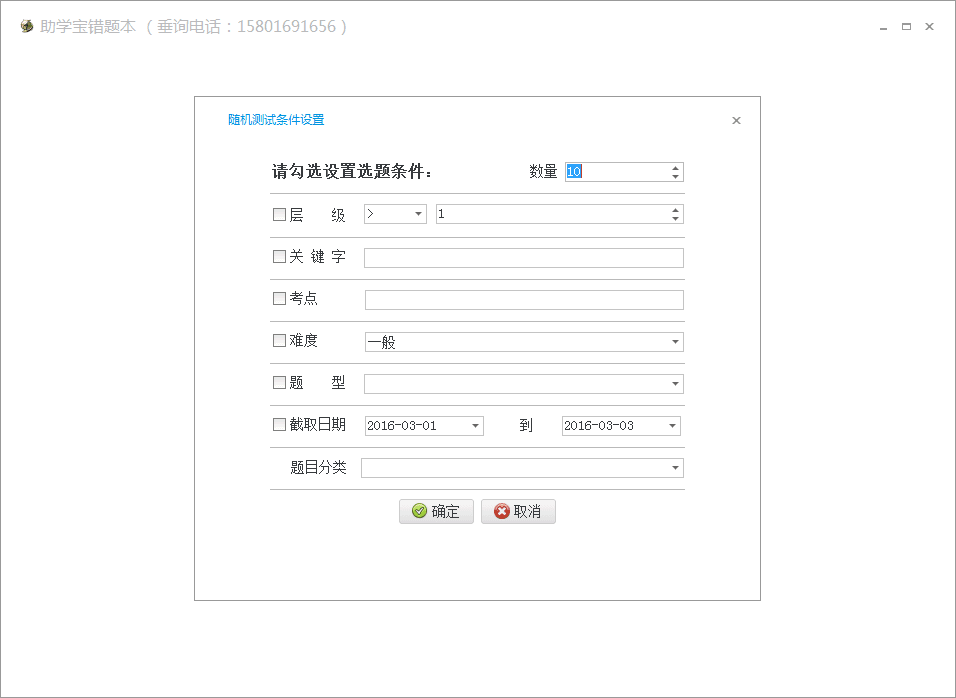The image size is (956, 698).
Task: Enable the 题型 checkbox
Action: pyautogui.click(x=279, y=382)
